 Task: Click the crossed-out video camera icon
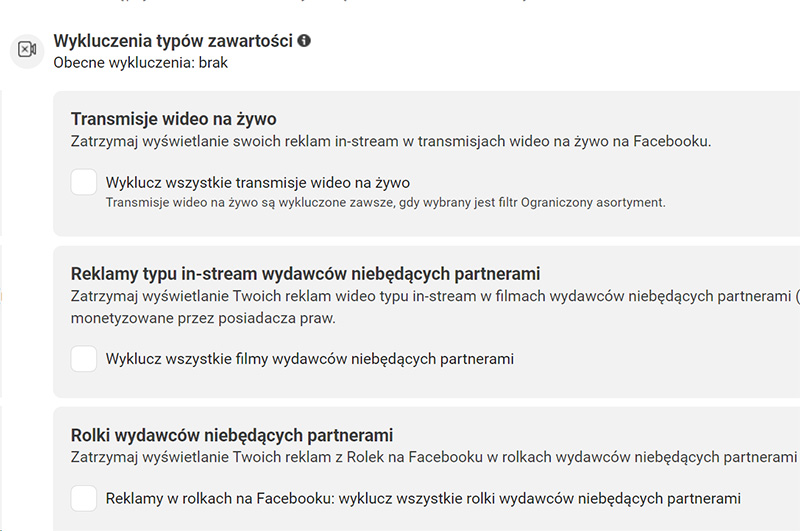click(x=27, y=50)
